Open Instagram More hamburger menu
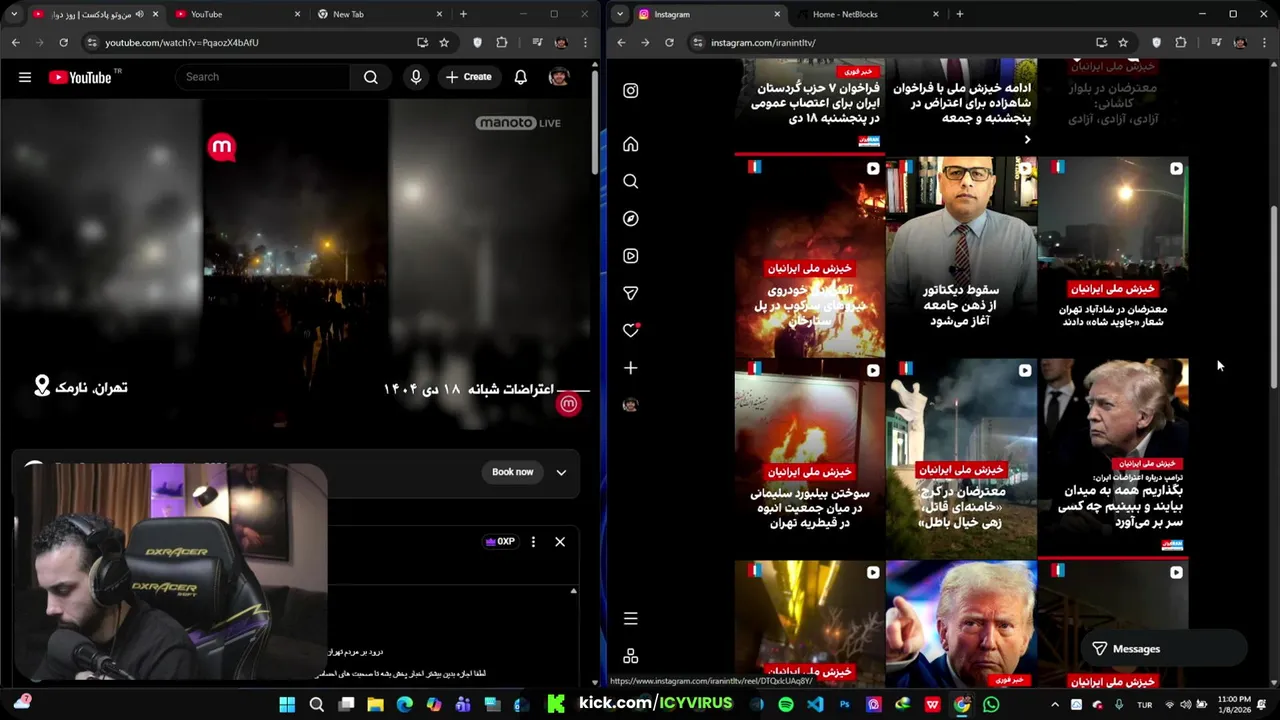The image size is (1280, 720). tap(631, 619)
